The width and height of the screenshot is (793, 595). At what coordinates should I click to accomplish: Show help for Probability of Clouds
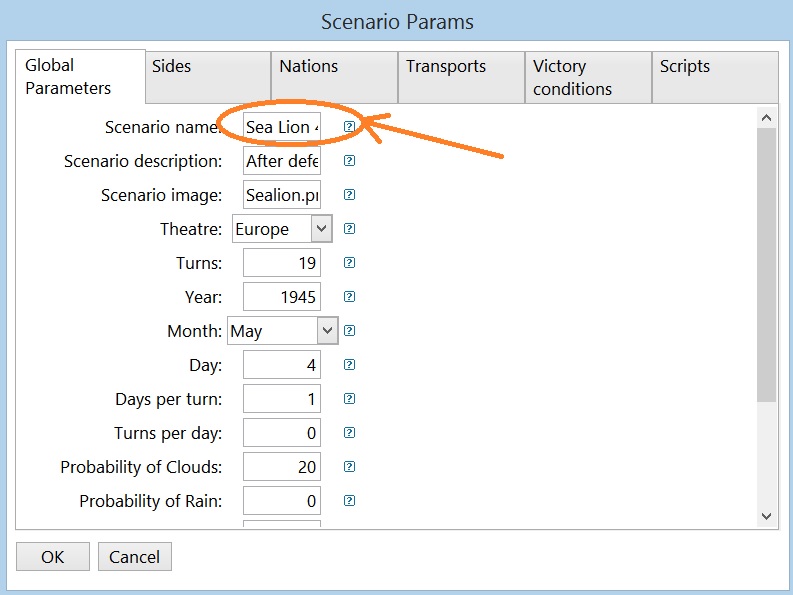(x=349, y=466)
